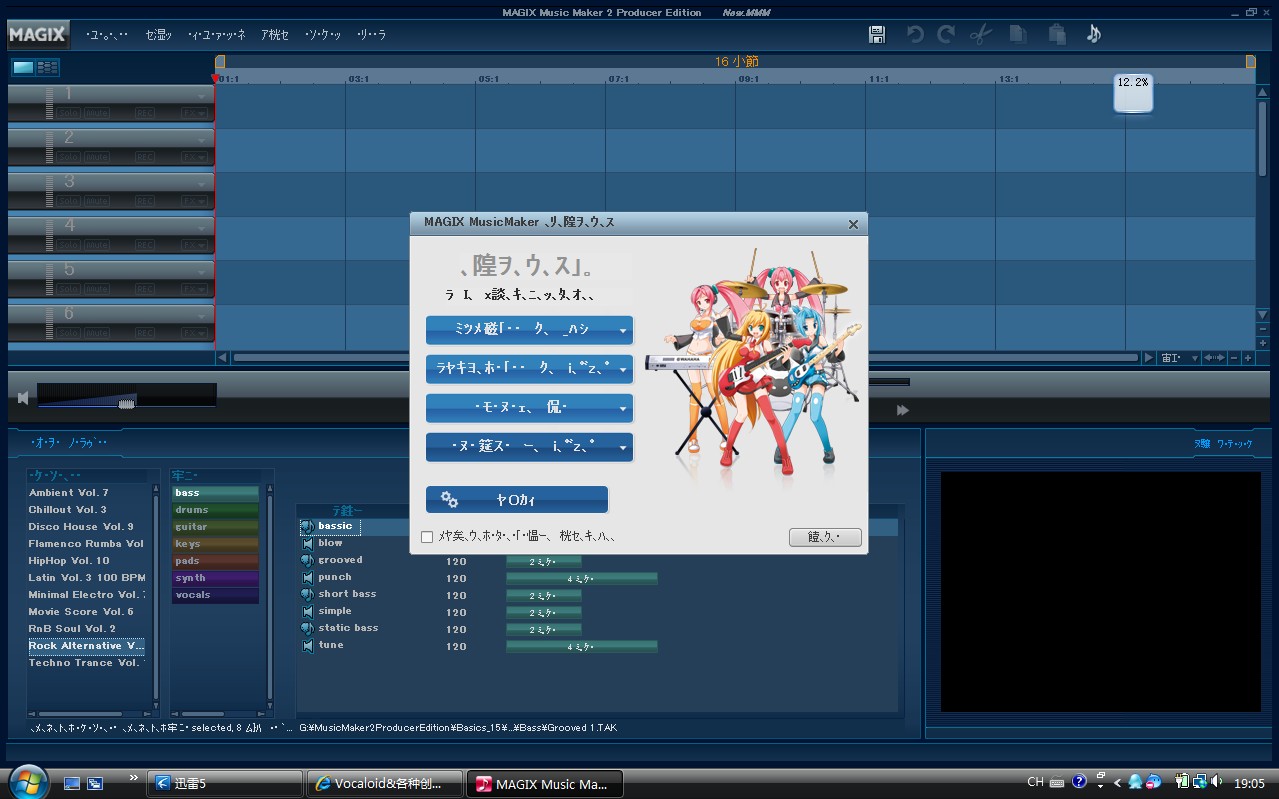Select the drums instrument category
Image resolution: width=1279 pixels, height=799 pixels.
[215, 510]
